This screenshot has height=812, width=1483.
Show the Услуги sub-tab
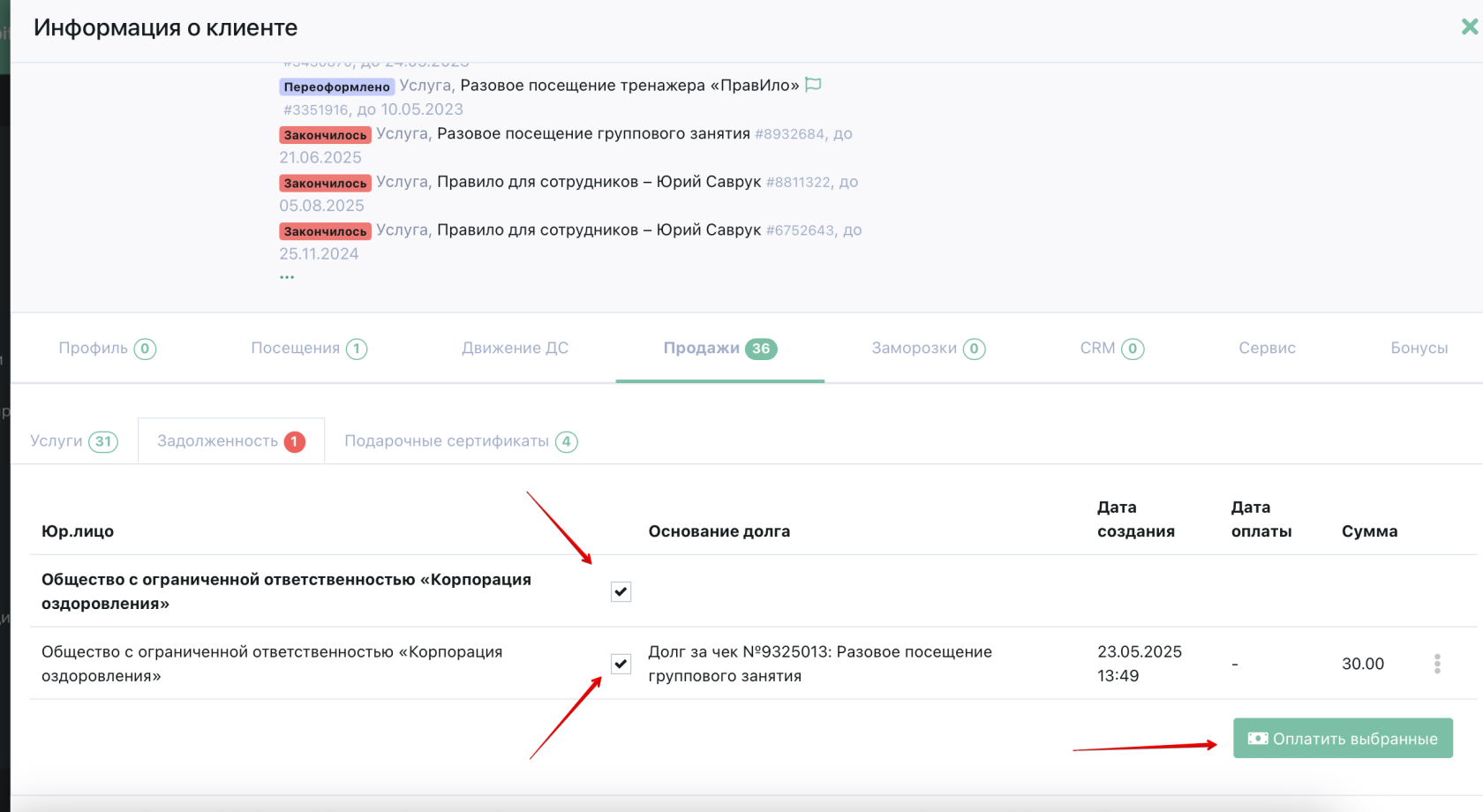point(73,441)
